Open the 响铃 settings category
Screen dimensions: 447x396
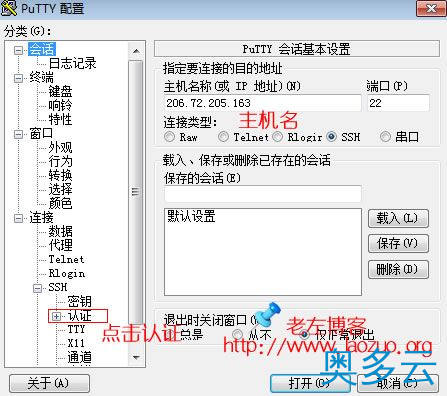pos(60,105)
